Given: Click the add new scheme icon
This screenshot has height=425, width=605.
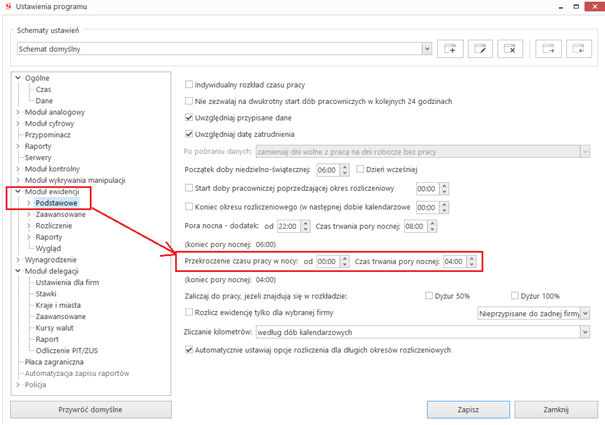Looking at the screenshot, I should coord(452,48).
